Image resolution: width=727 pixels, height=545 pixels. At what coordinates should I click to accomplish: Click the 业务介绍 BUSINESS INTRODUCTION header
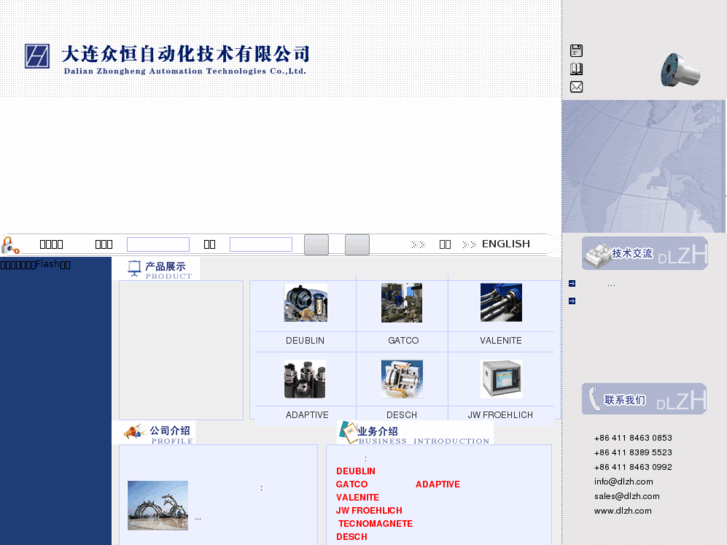[415, 433]
